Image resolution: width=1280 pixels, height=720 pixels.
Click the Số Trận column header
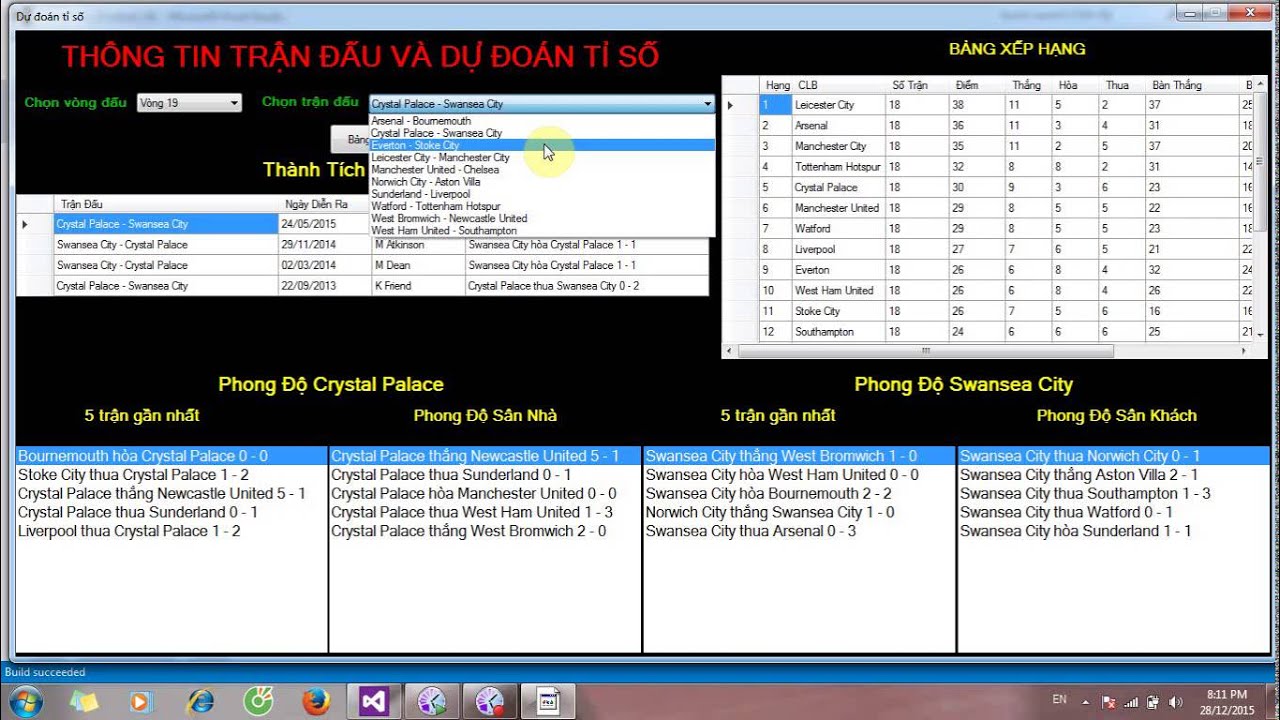tap(916, 85)
